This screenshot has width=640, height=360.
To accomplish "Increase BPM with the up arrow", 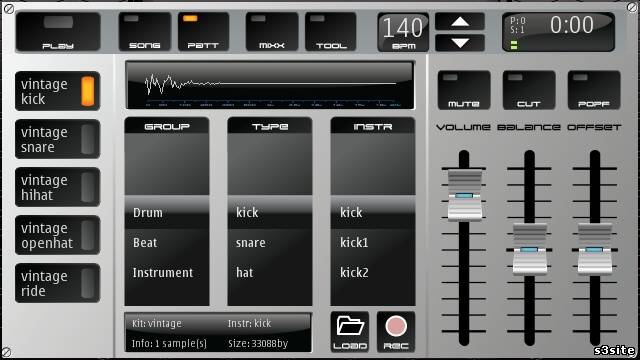I will [x=460, y=22].
